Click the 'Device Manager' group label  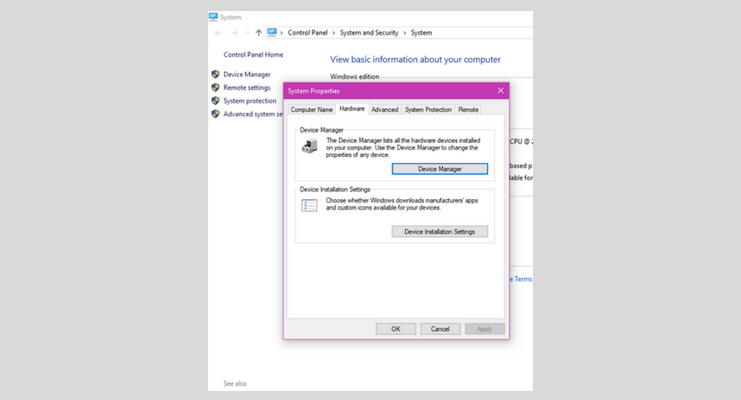[322, 130]
